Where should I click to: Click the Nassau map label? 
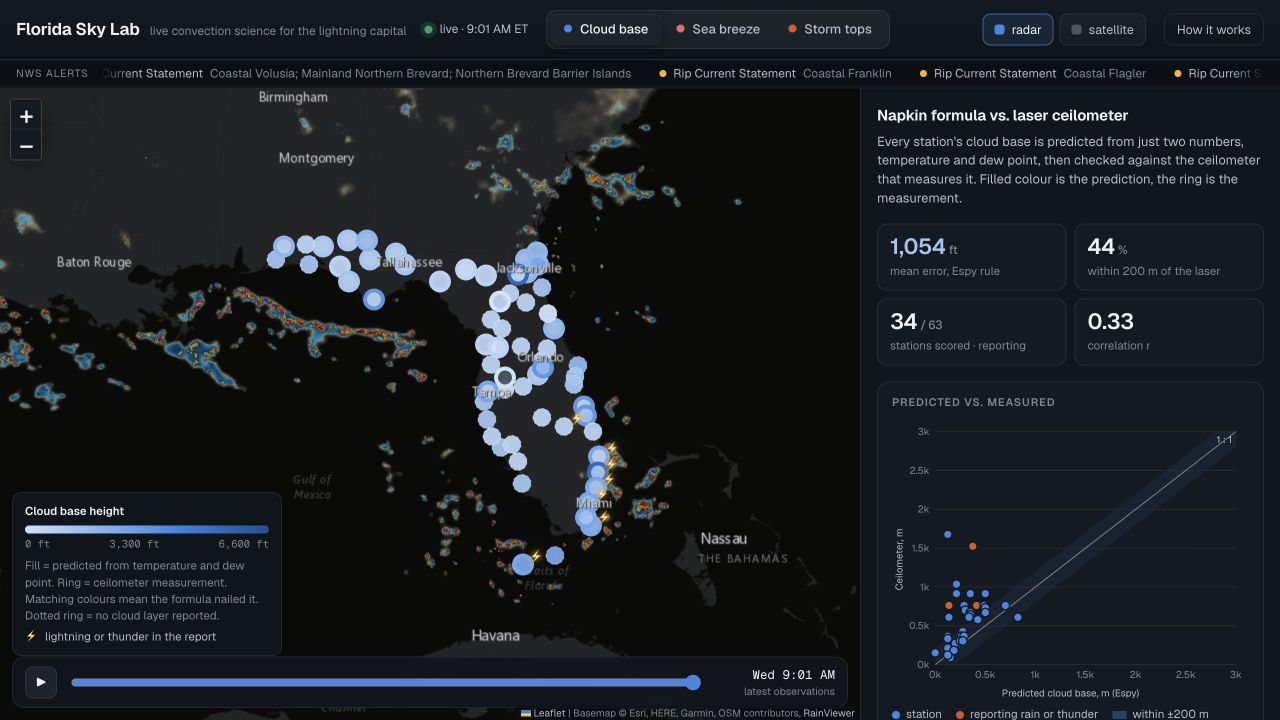pos(723,538)
